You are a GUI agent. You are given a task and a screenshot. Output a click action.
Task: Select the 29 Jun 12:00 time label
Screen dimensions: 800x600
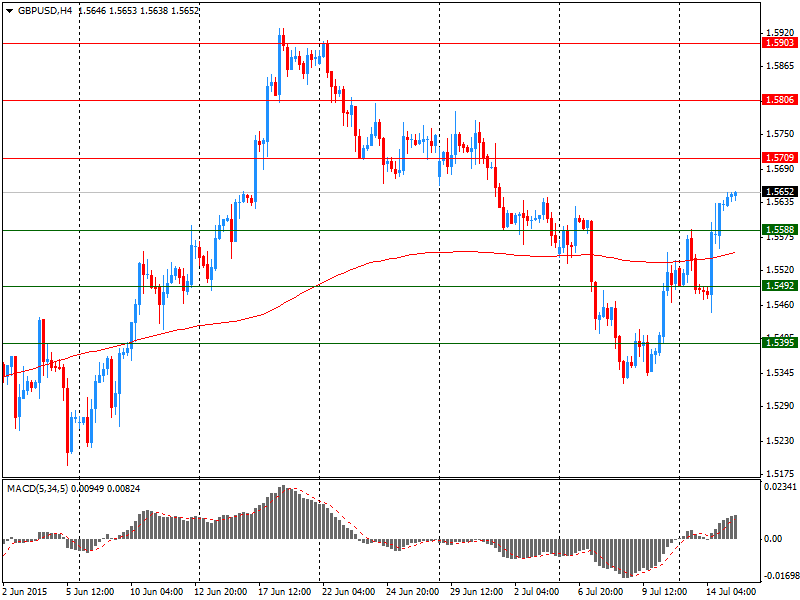(477, 592)
